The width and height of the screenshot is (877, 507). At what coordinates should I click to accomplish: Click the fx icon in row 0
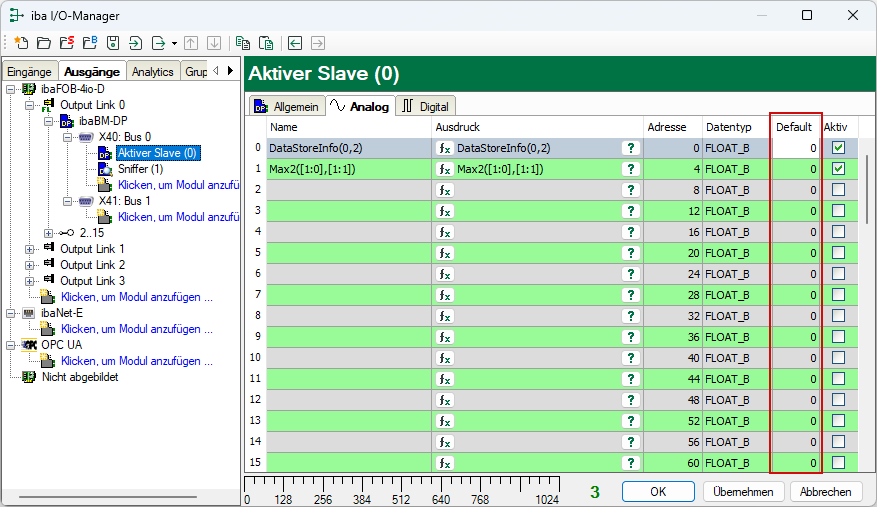pyautogui.click(x=444, y=148)
